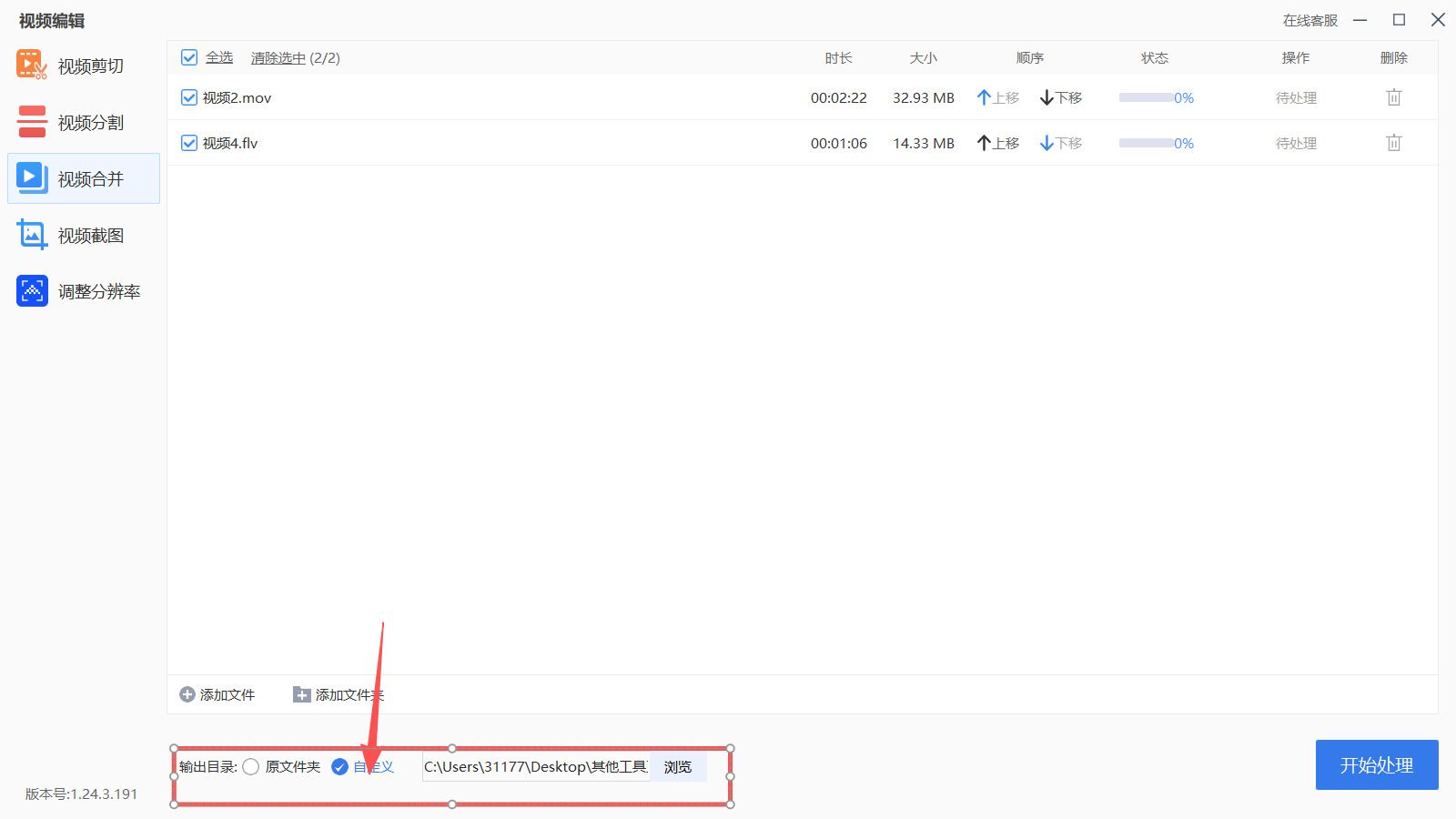
Task: Click the 32.93 MB size value
Action: pos(924,97)
